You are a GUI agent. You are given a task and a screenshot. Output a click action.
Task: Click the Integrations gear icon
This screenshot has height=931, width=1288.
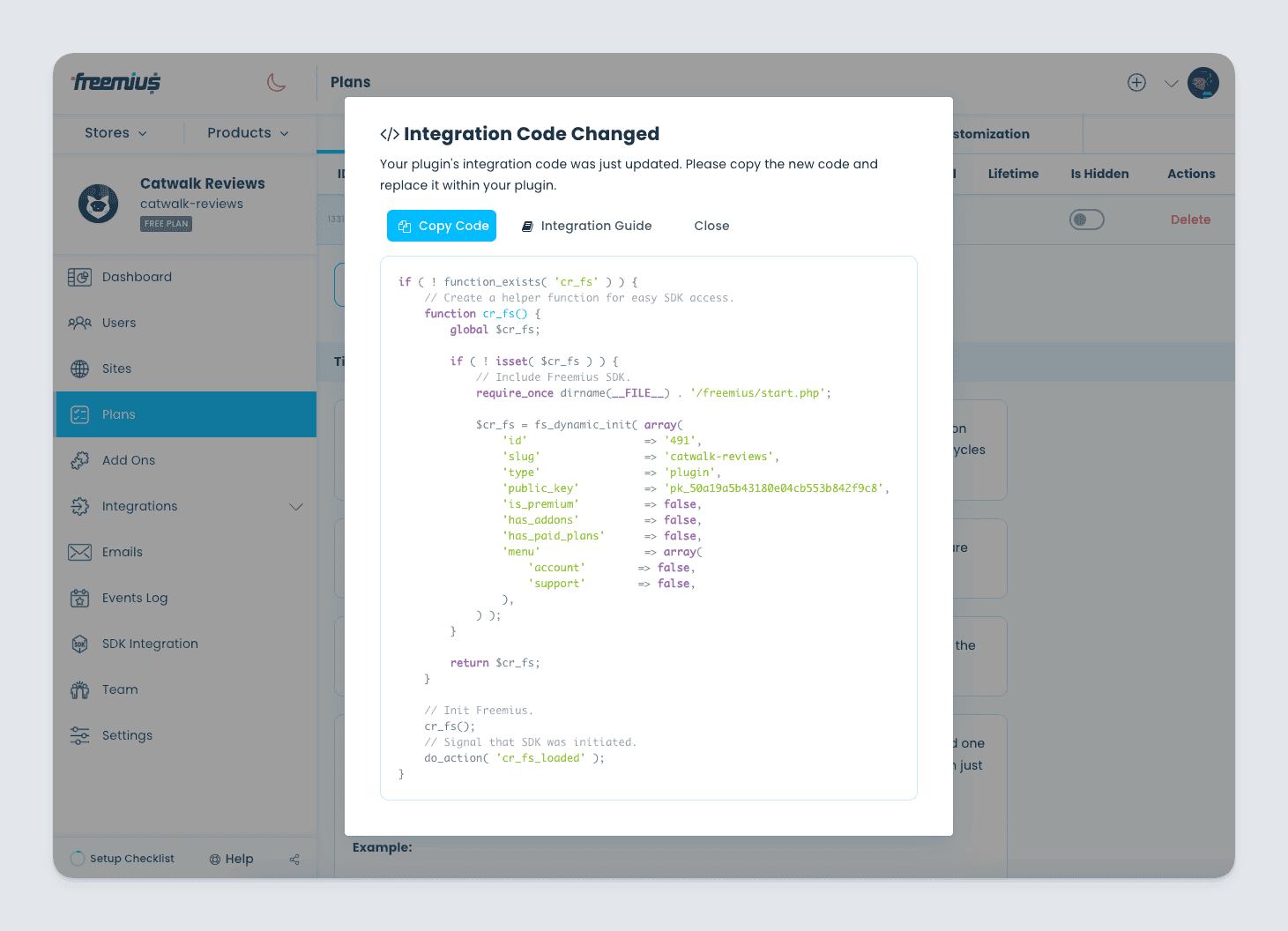[79, 506]
